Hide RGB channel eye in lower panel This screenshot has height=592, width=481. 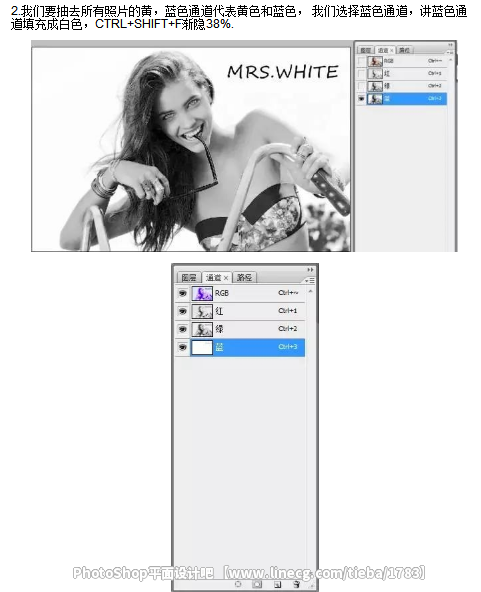click(x=183, y=293)
